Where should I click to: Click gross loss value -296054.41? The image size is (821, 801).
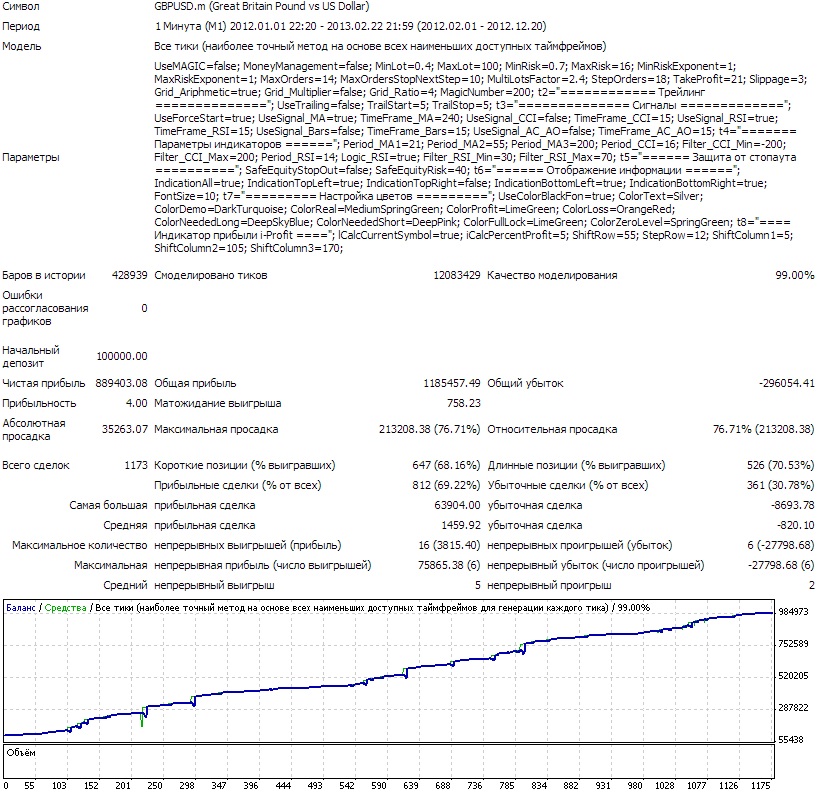pos(787,383)
